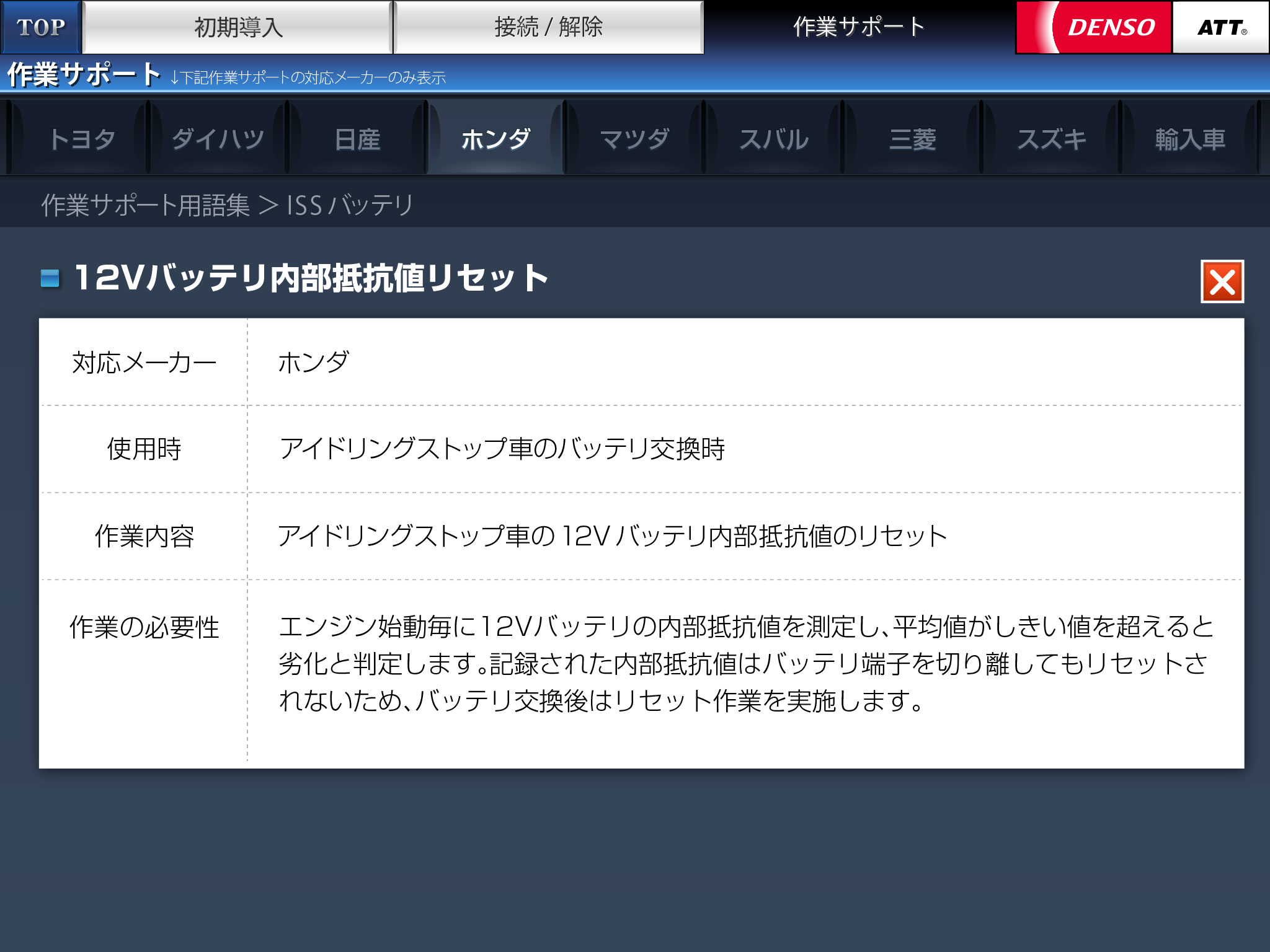Select マツダ manufacturer tab
Image resolution: width=1270 pixels, height=952 pixels.
[x=634, y=139]
